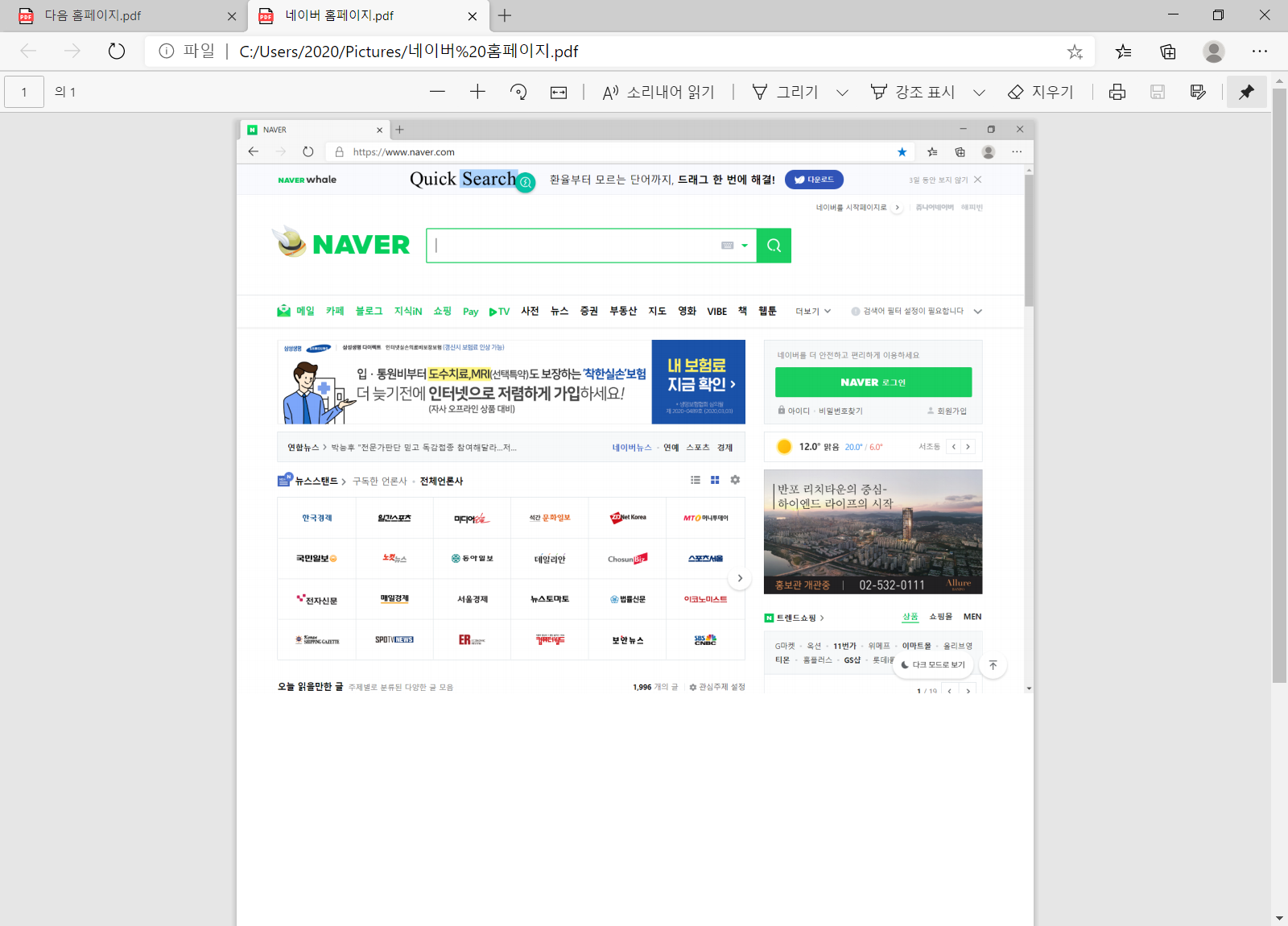Open the profile avatar menu
Image resolution: width=1288 pixels, height=926 pixels.
pos(1214,52)
